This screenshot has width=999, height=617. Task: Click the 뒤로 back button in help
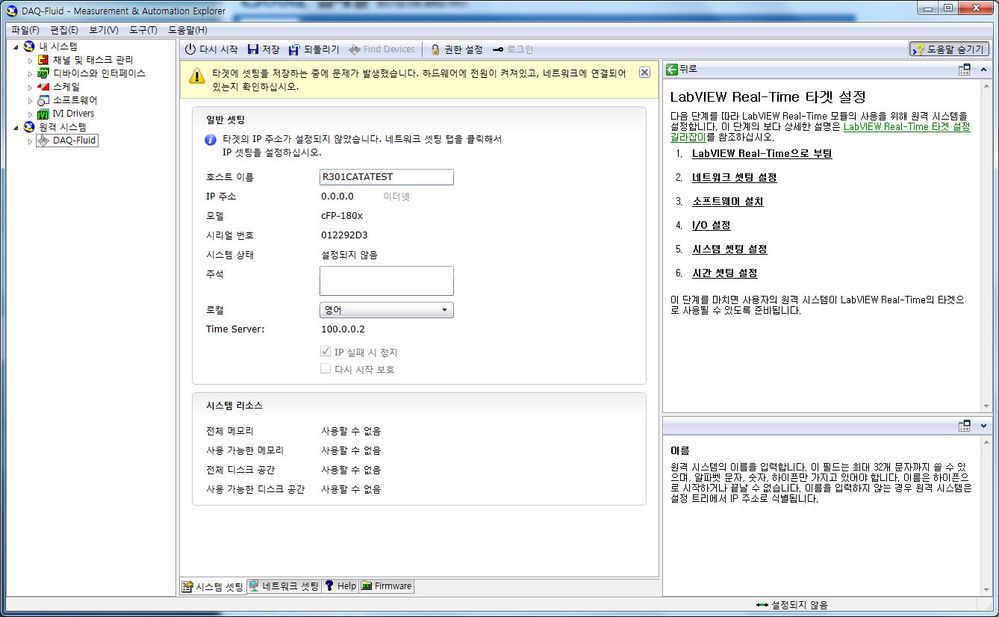pos(682,69)
